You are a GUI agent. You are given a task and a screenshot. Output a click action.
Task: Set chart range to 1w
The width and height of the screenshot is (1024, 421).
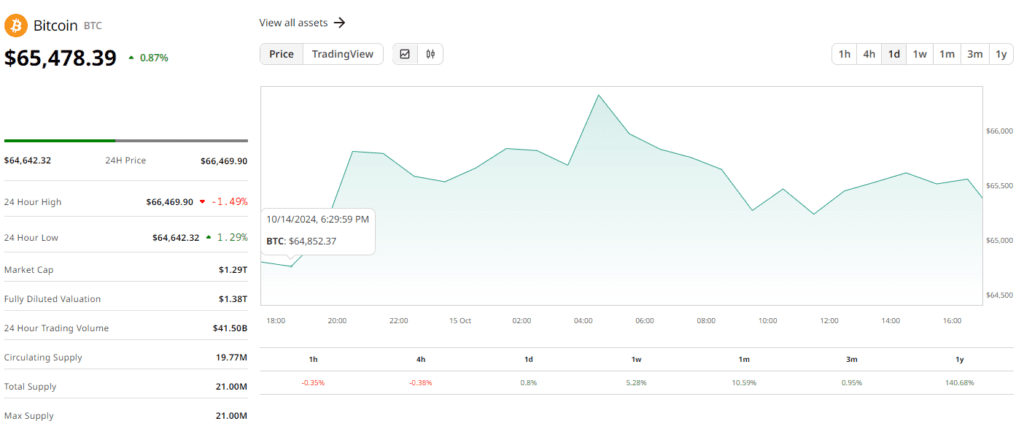(920, 54)
